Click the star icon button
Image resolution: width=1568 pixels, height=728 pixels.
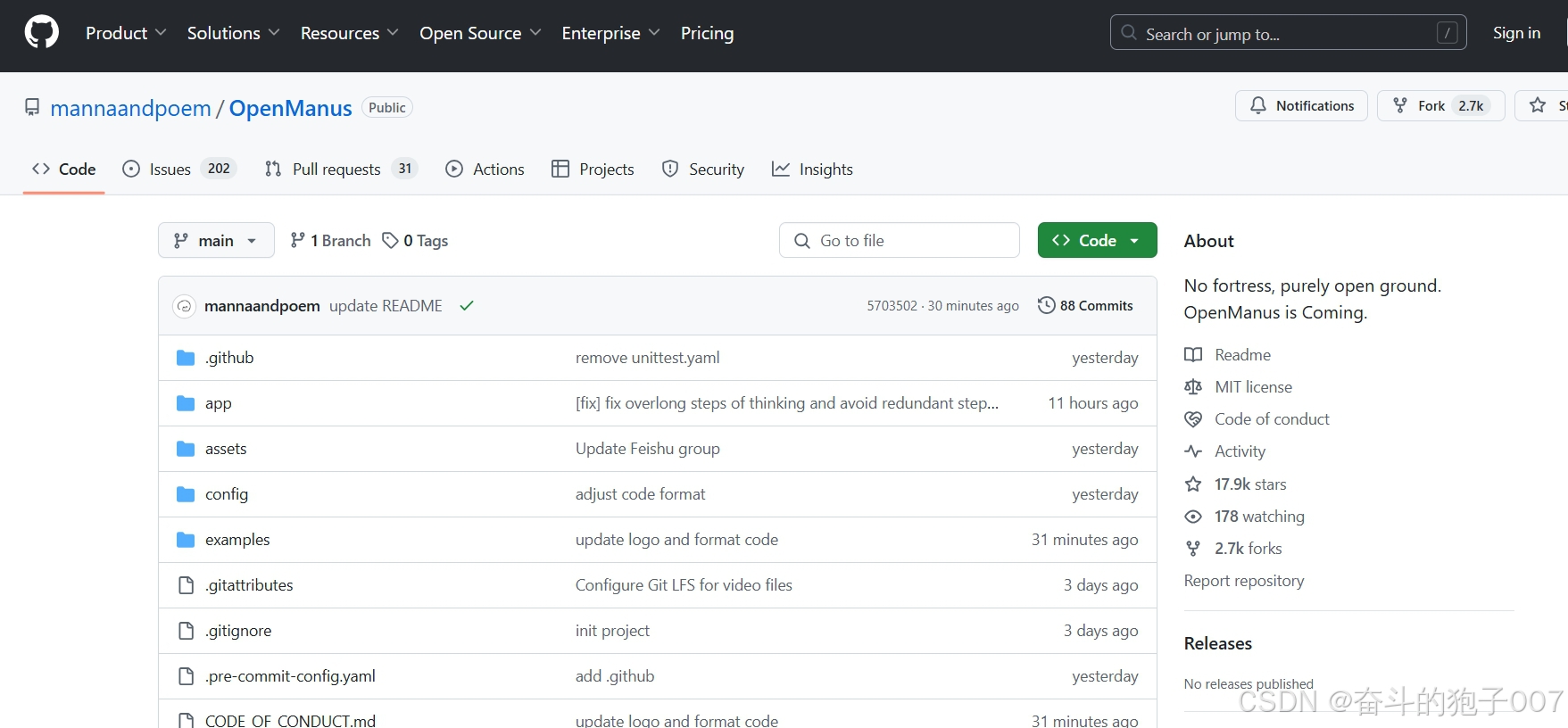[1538, 105]
